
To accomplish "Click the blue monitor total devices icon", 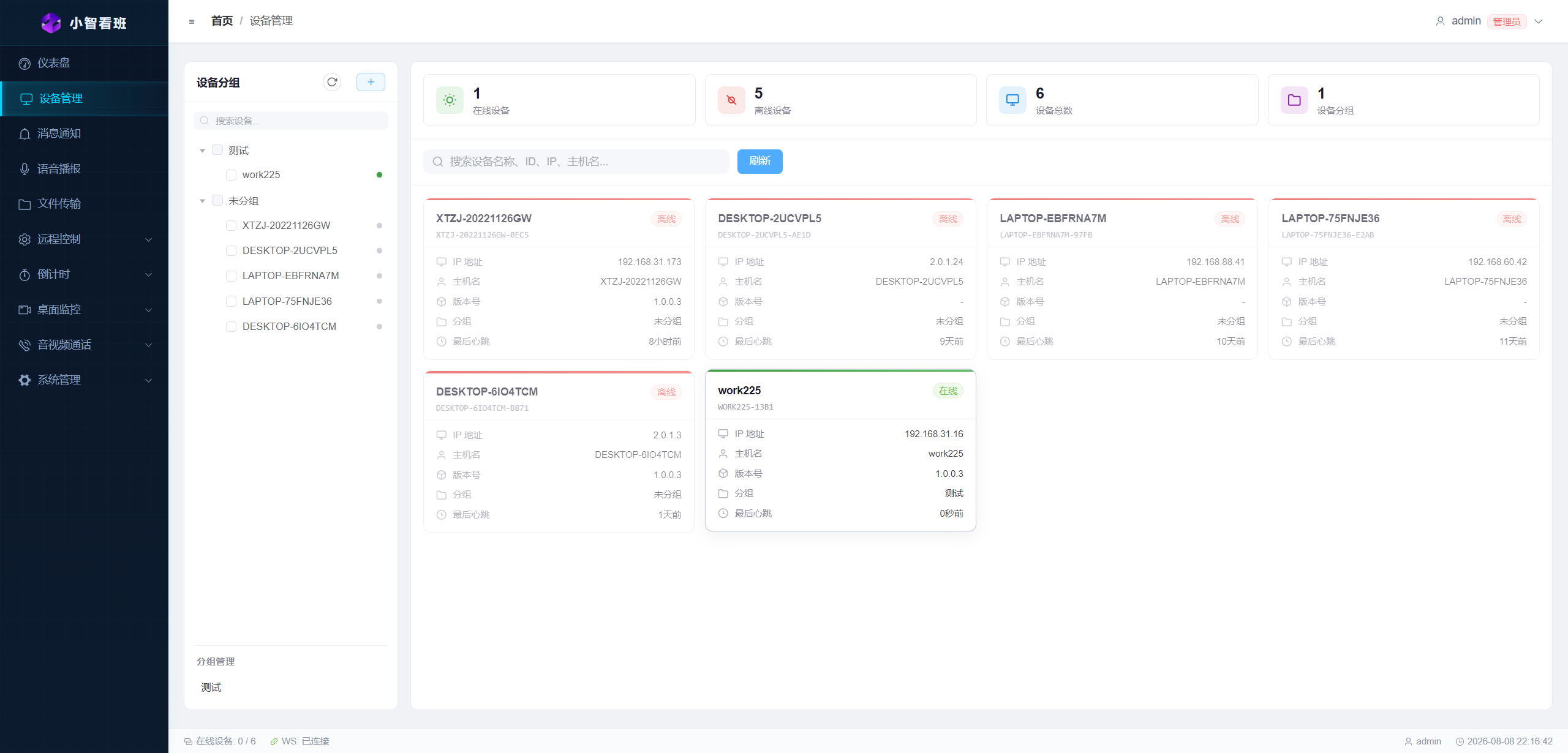I will [1012, 100].
